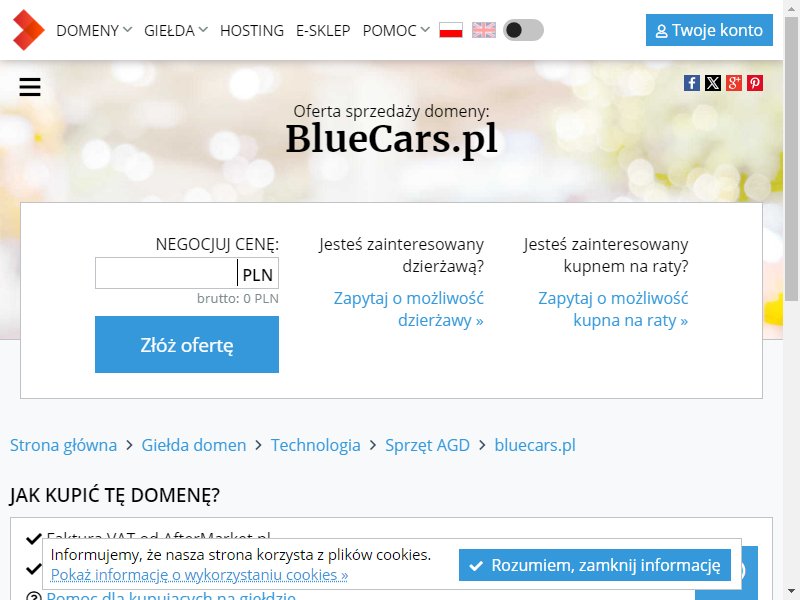This screenshot has width=800, height=600.
Task: Expand the POMOC dropdown menu
Action: tap(396, 31)
